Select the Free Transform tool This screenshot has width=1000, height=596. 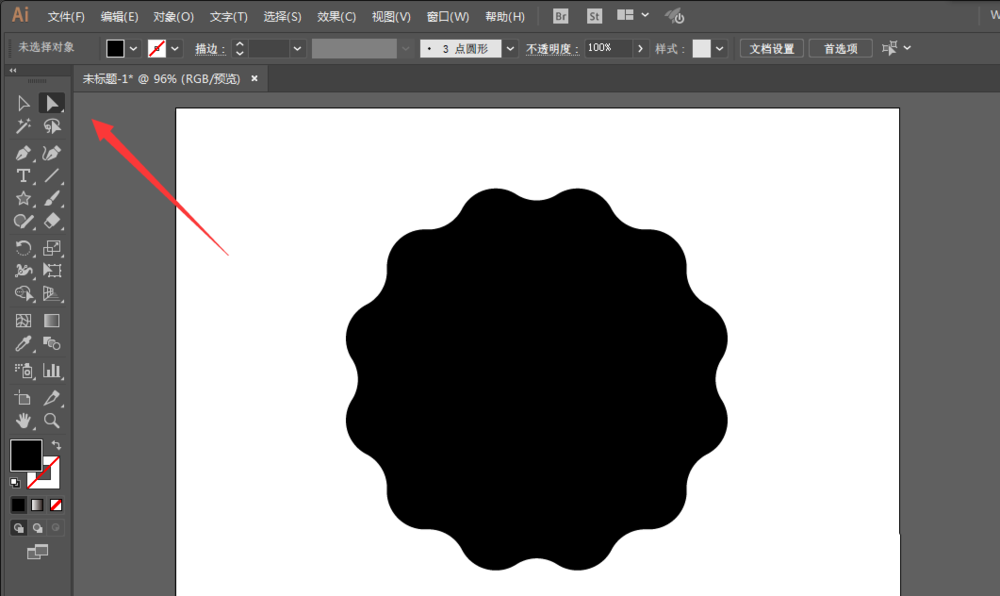[x=52, y=270]
